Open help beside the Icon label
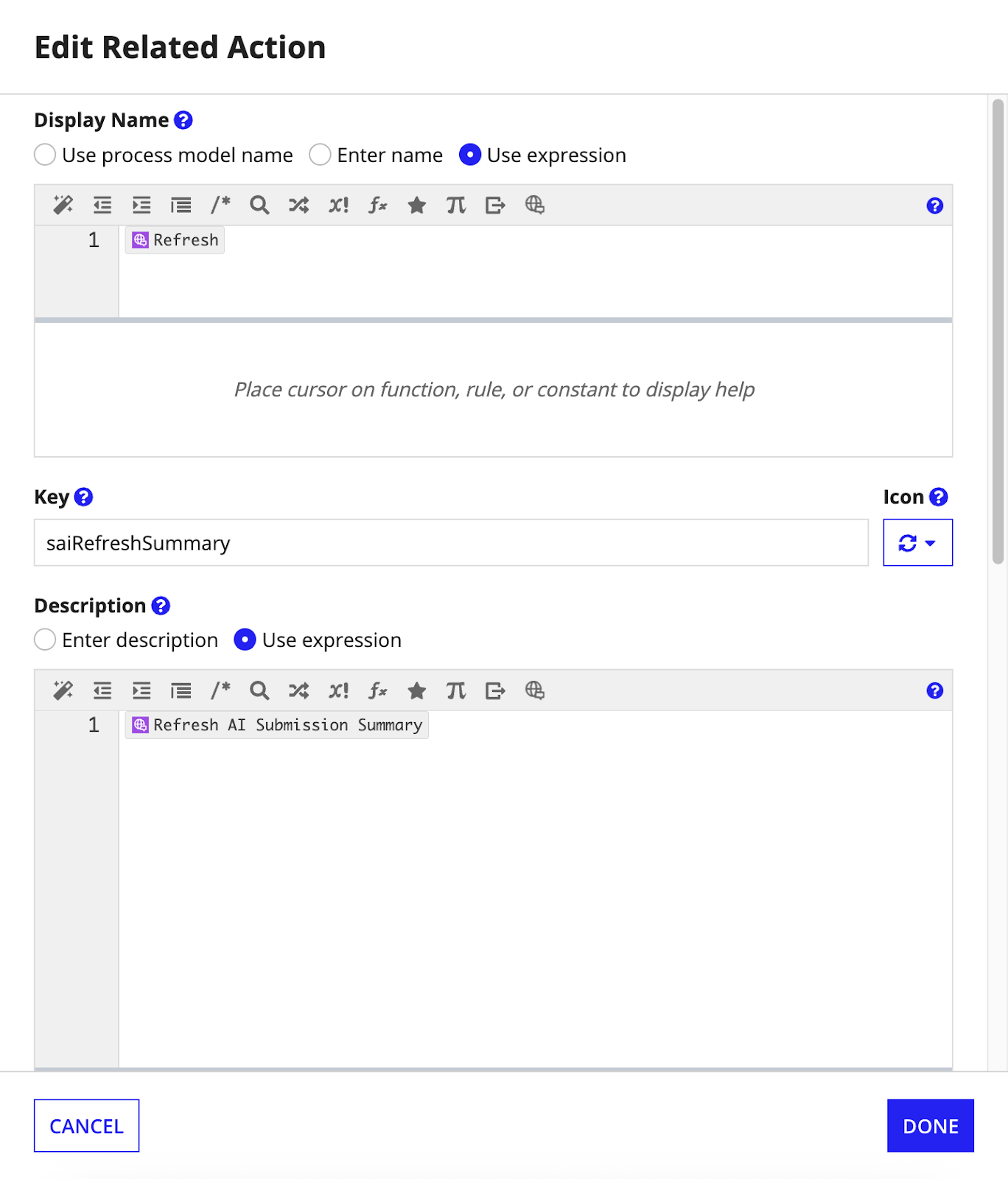The image size is (1008, 1179). point(939,497)
